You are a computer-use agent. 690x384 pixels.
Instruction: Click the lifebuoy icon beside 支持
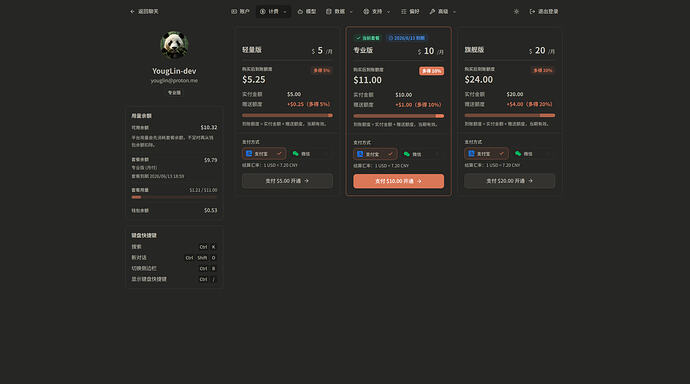coord(366,11)
